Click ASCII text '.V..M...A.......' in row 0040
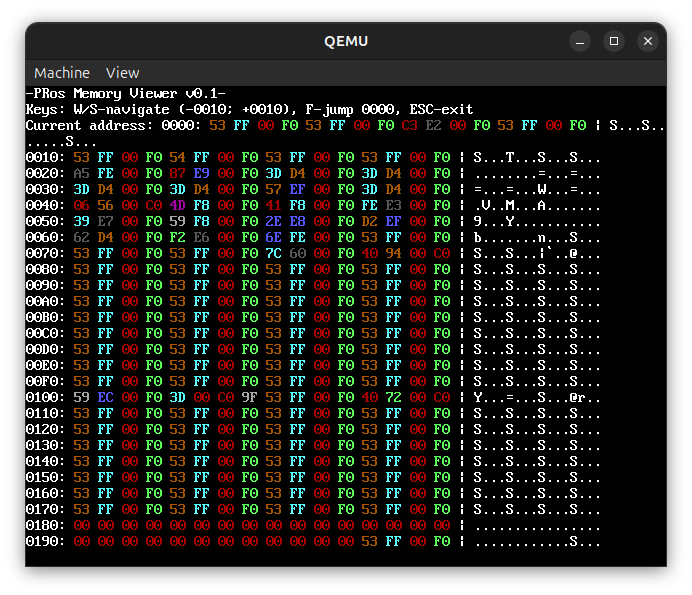The image size is (692, 595). click(537, 206)
